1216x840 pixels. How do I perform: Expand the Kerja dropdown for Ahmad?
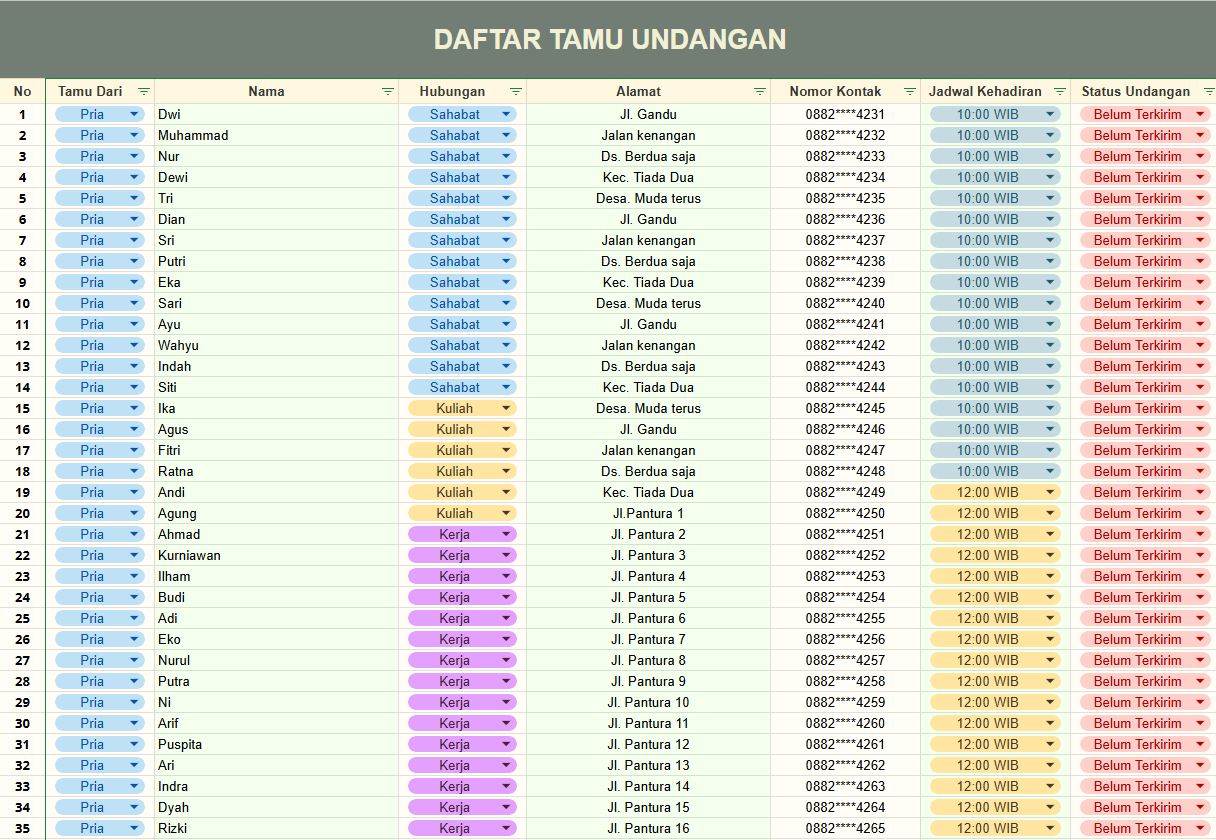coord(506,534)
